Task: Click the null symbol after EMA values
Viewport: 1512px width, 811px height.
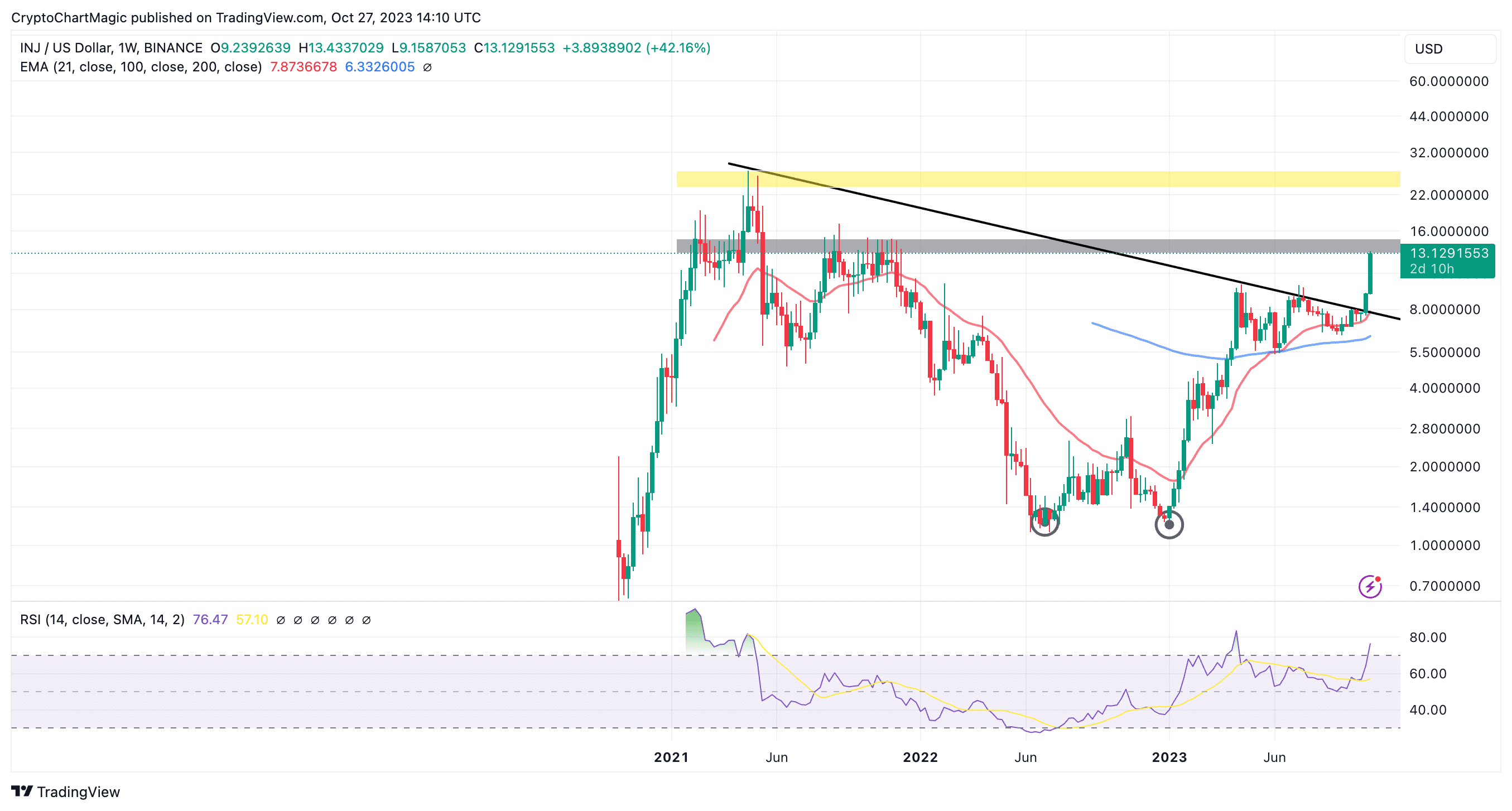Action: [427, 67]
